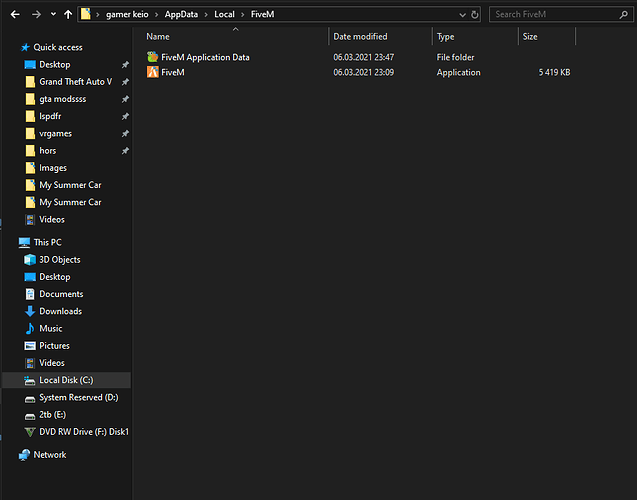Select 'gamer keio' in the breadcrumb path
The height and width of the screenshot is (500, 637).
(127, 15)
